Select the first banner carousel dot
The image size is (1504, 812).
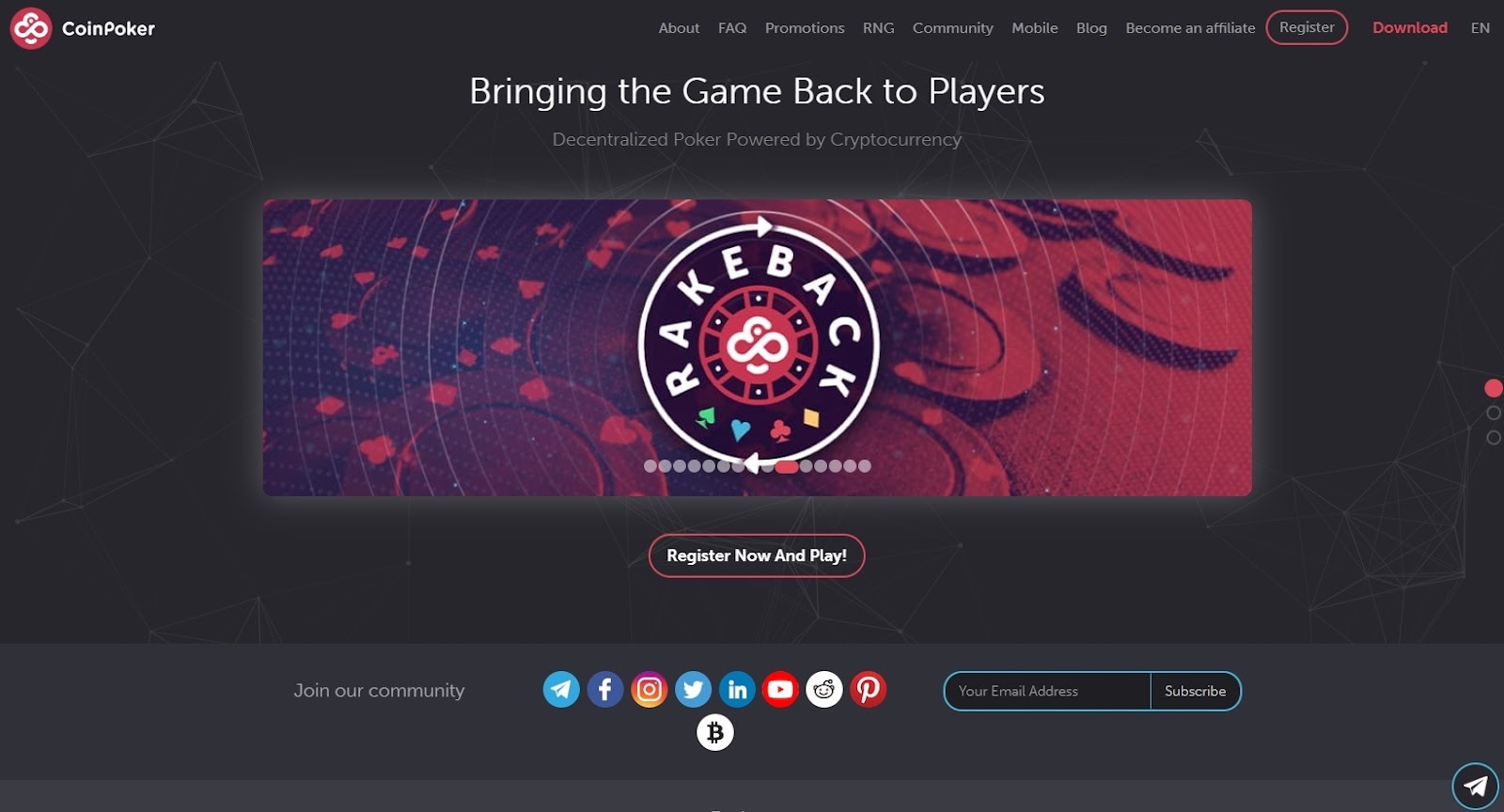[650, 465]
